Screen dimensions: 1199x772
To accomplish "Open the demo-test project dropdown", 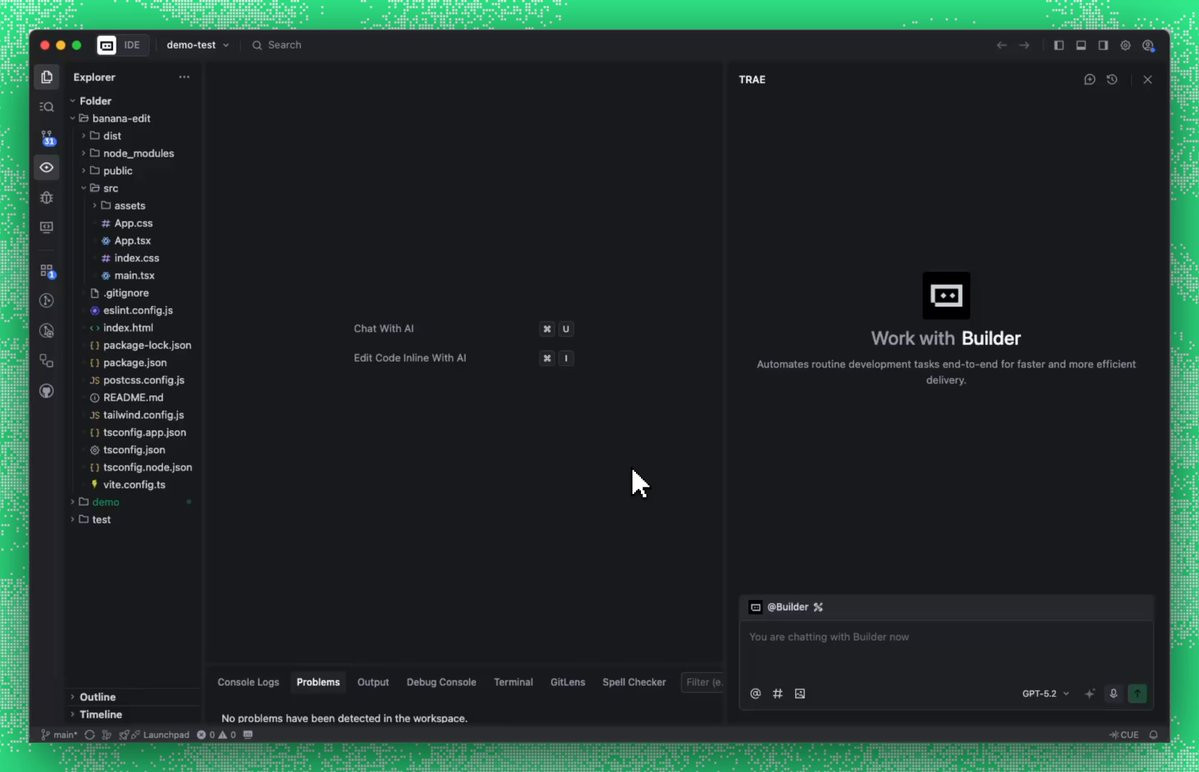I will click(x=197, y=45).
